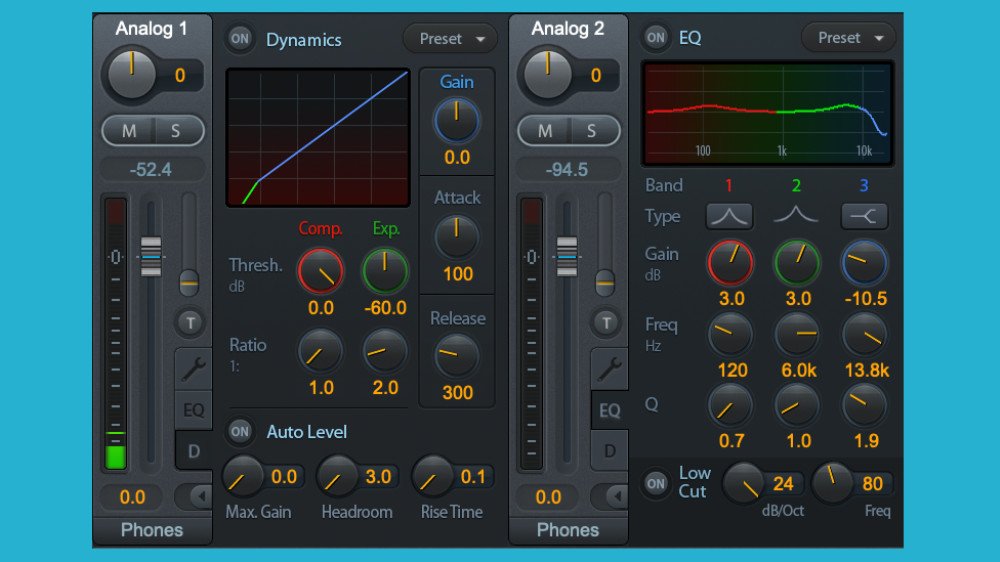Image resolution: width=1000 pixels, height=562 pixels.
Task: Click Band 3 shelf filter type icon
Action: point(864,216)
